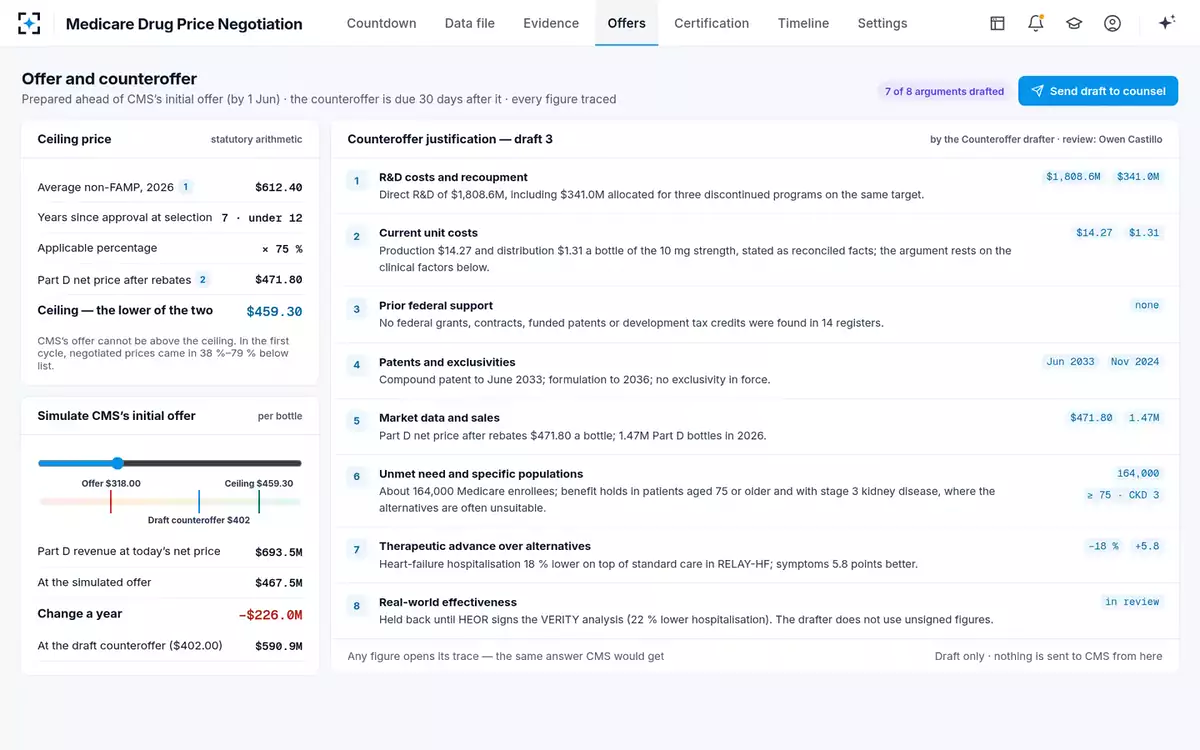Open the 1.47M bottles figure chip
Screen dimensions: 1200x750
click(1144, 418)
